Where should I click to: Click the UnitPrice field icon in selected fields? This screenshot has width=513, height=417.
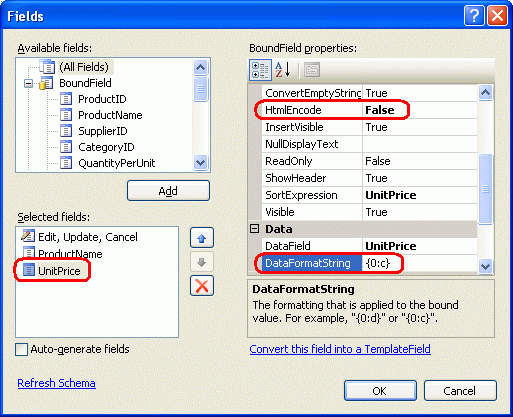pyautogui.click(x=29, y=270)
